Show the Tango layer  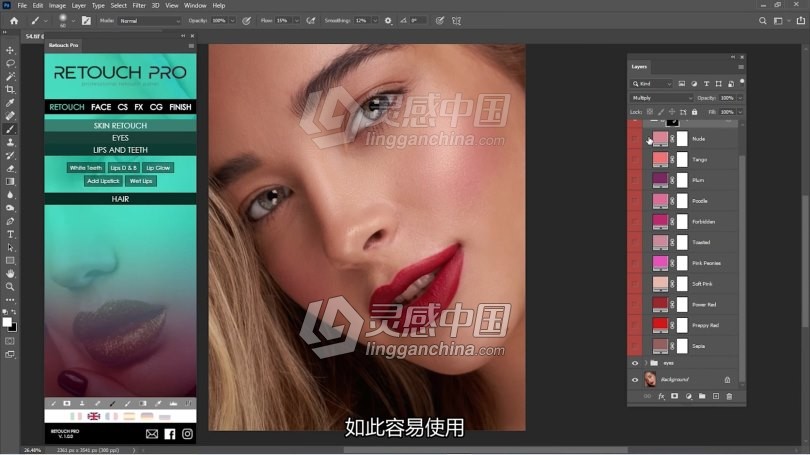tap(635, 160)
